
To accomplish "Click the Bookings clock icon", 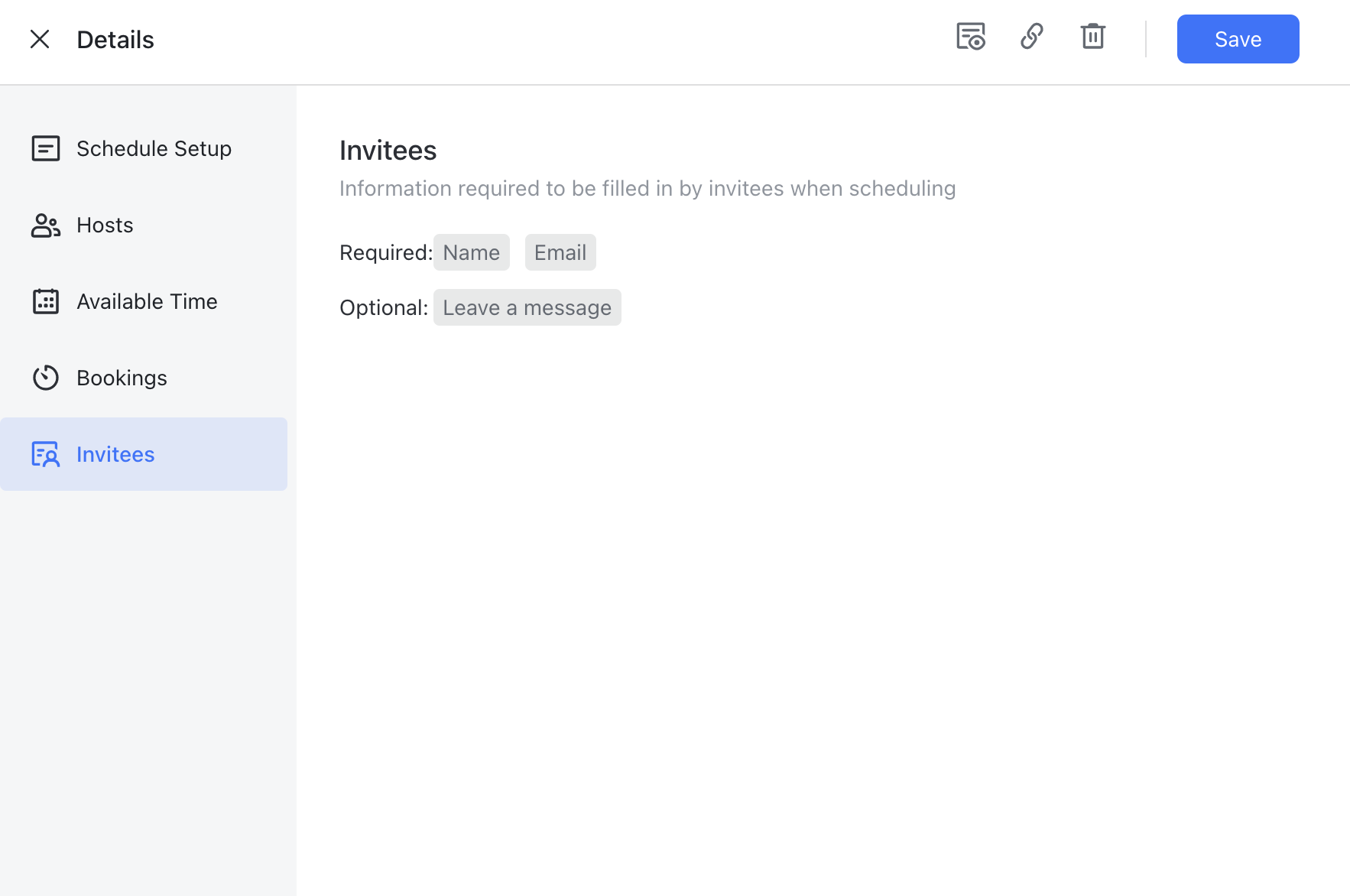I will (46, 378).
